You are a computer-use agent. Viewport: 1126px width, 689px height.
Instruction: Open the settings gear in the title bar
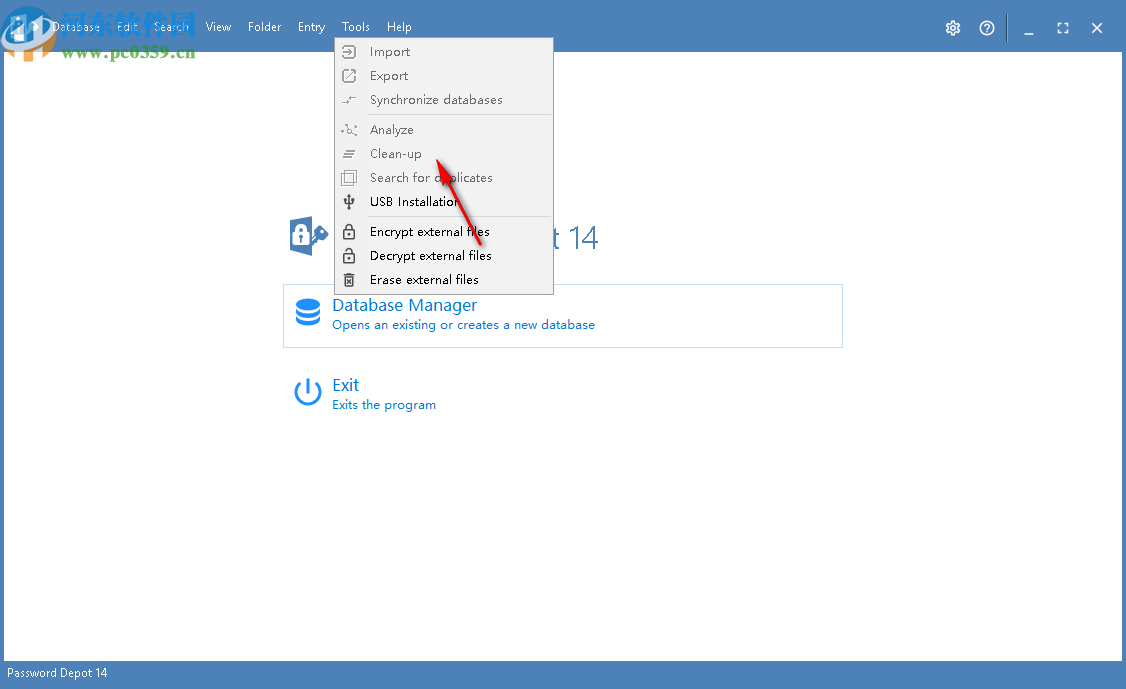952,28
